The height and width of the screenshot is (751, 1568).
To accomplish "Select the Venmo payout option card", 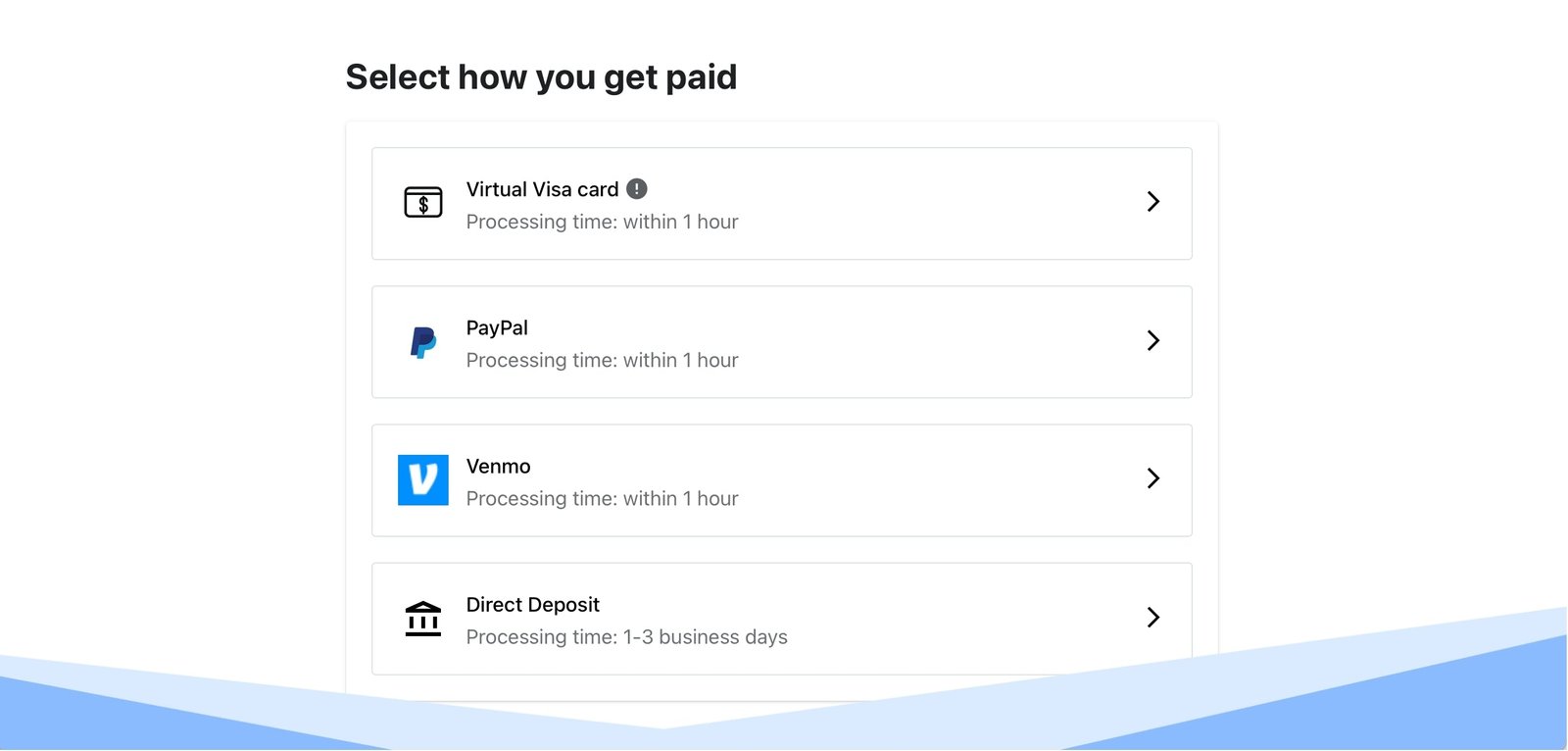I will (x=782, y=480).
